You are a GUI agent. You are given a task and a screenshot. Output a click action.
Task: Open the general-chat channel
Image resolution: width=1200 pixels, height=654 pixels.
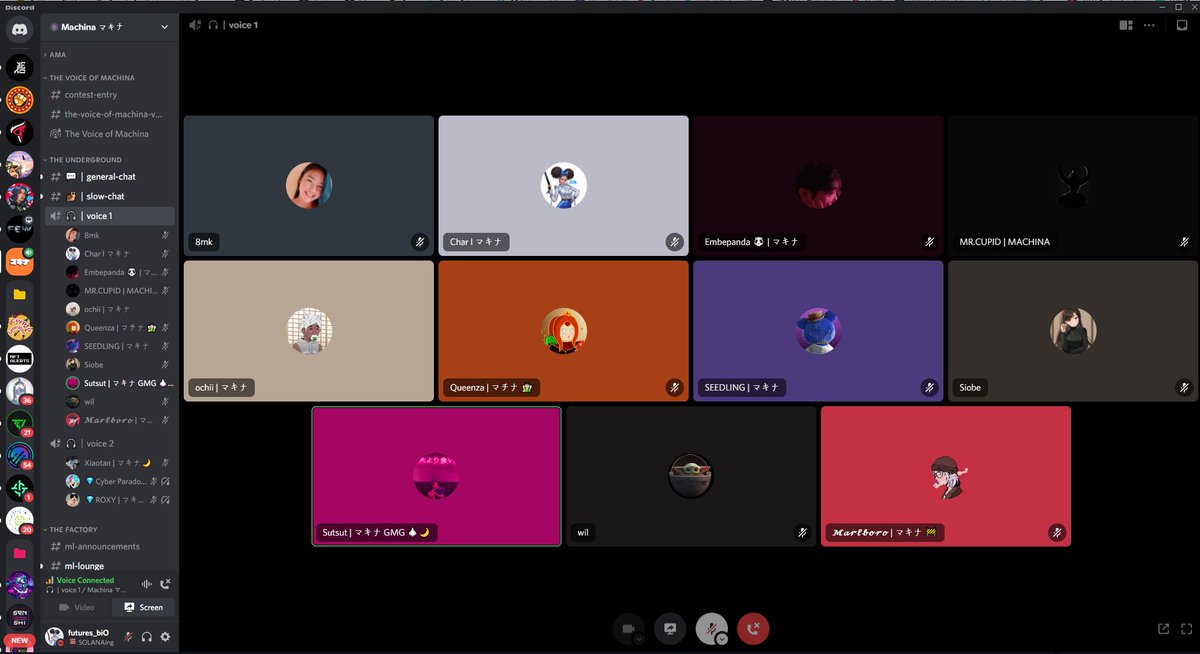pos(110,177)
